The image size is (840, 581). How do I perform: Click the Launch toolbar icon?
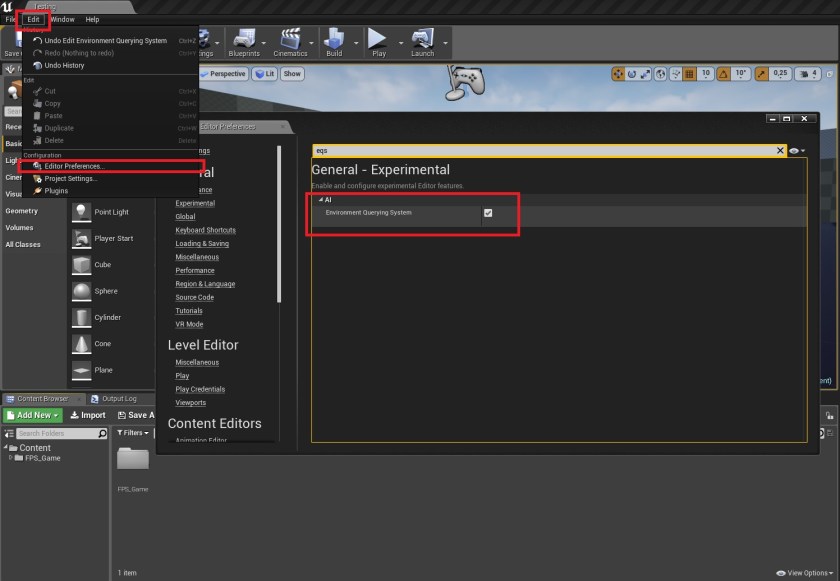click(422, 38)
